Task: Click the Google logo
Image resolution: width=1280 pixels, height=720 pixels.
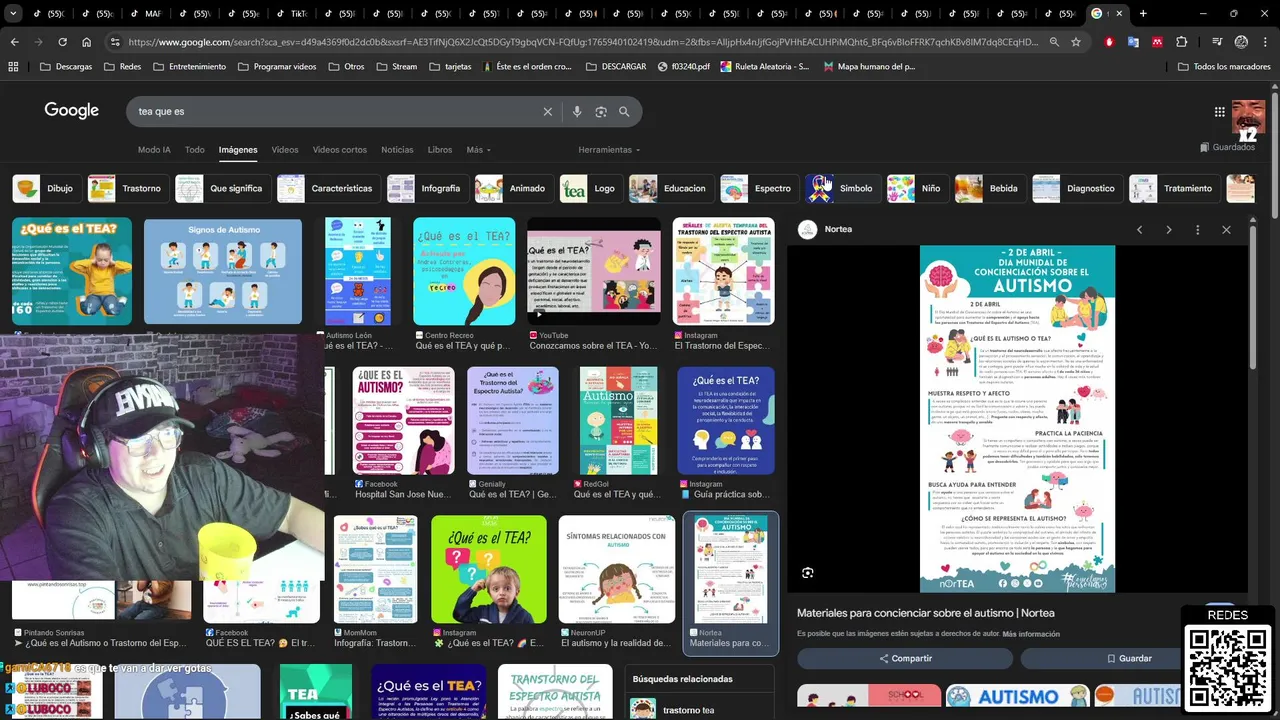Action: pyautogui.click(x=71, y=111)
